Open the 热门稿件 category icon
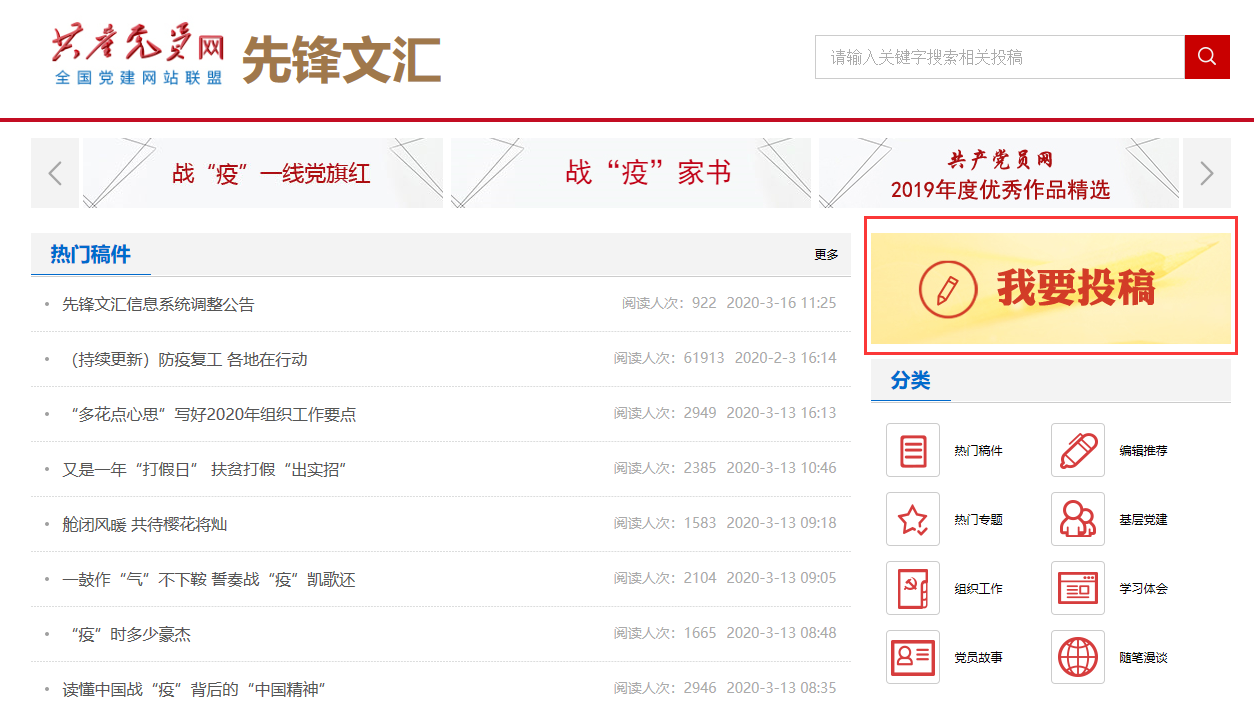Image resolution: width=1254 pixels, height=708 pixels. 912,450
